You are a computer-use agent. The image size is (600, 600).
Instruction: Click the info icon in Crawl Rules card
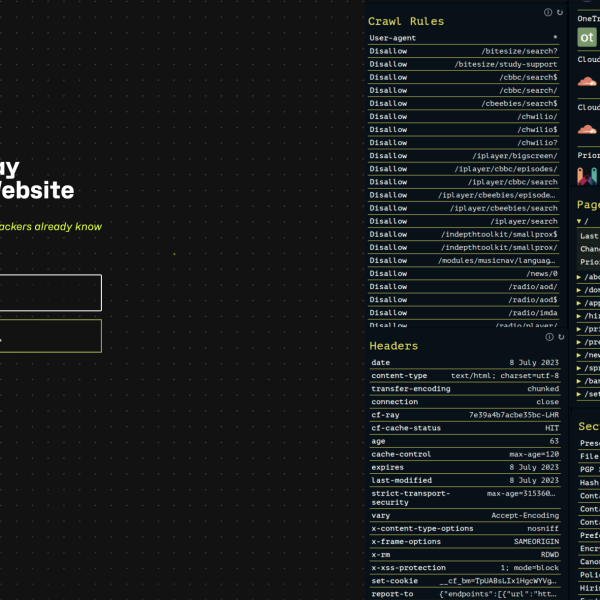pyautogui.click(x=548, y=12)
